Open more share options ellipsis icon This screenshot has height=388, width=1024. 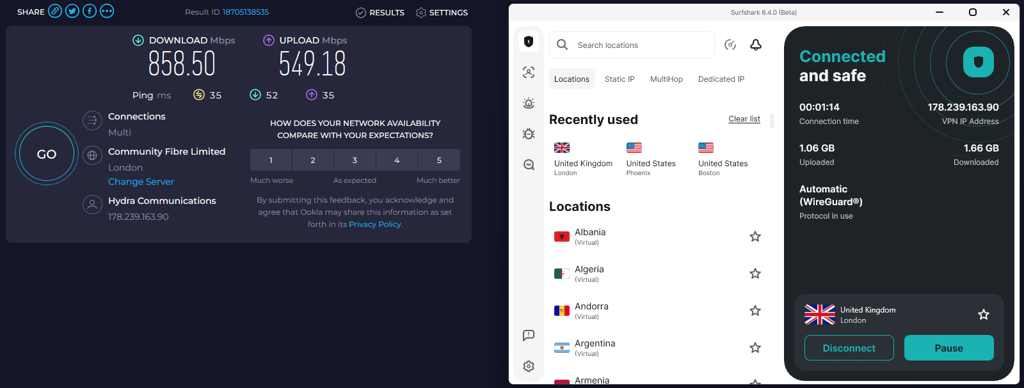click(107, 12)
